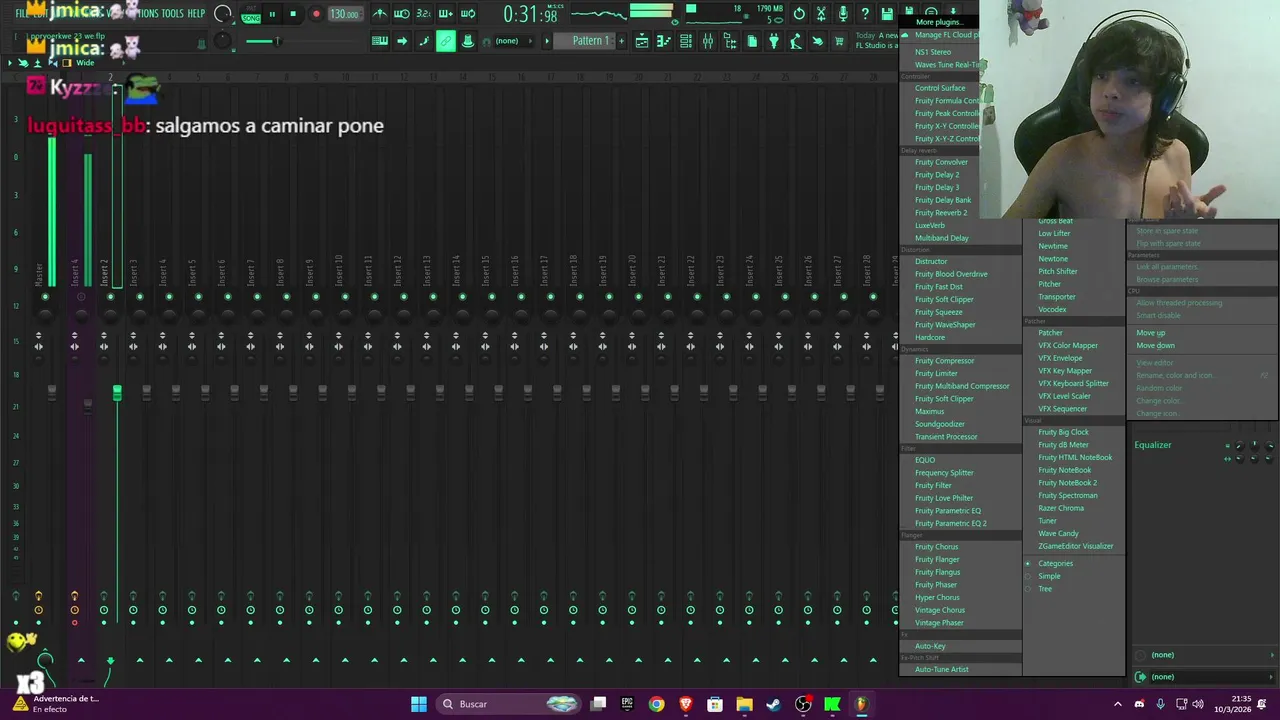Click the tempo field showing 130
This screenshot has width=1280, height=720.
click(344, 14)
